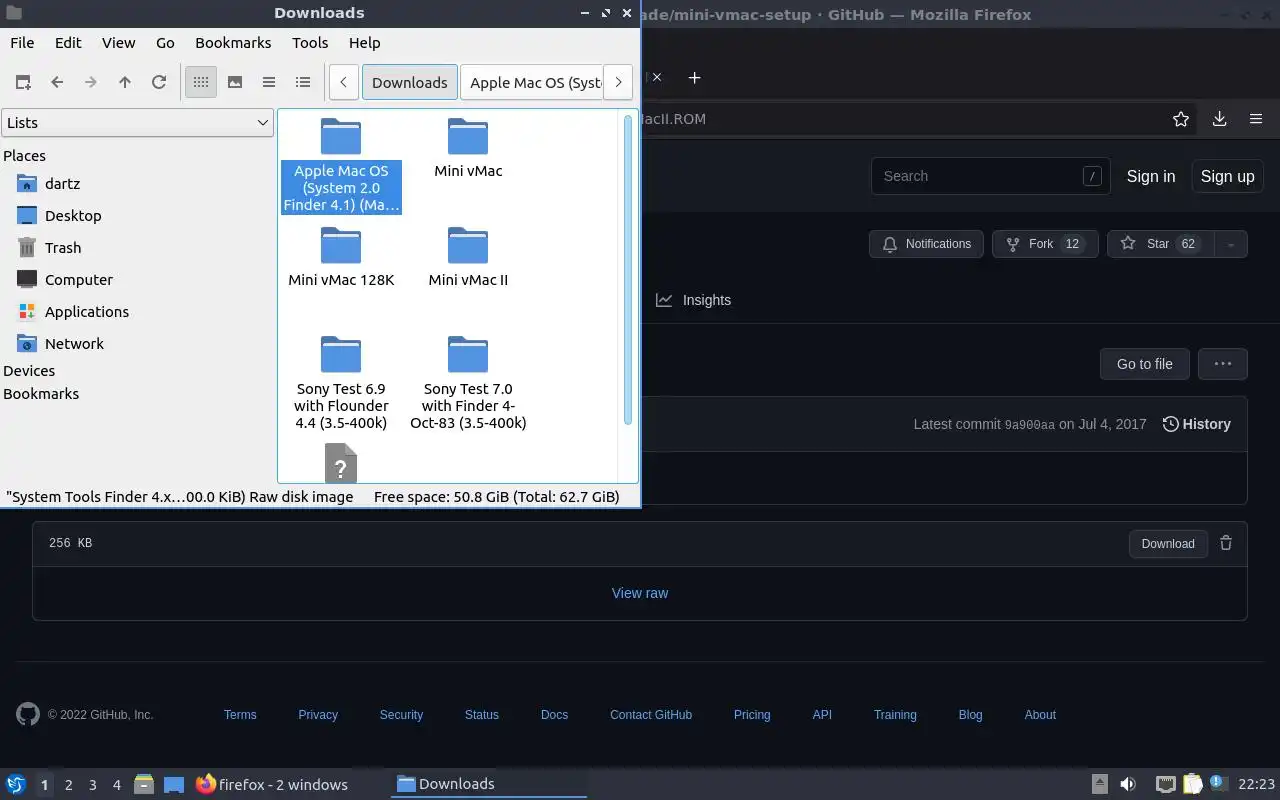Switch to thumbnail view mode
The height and width of the screenshot is (800, 1280).
pos(235,82)
